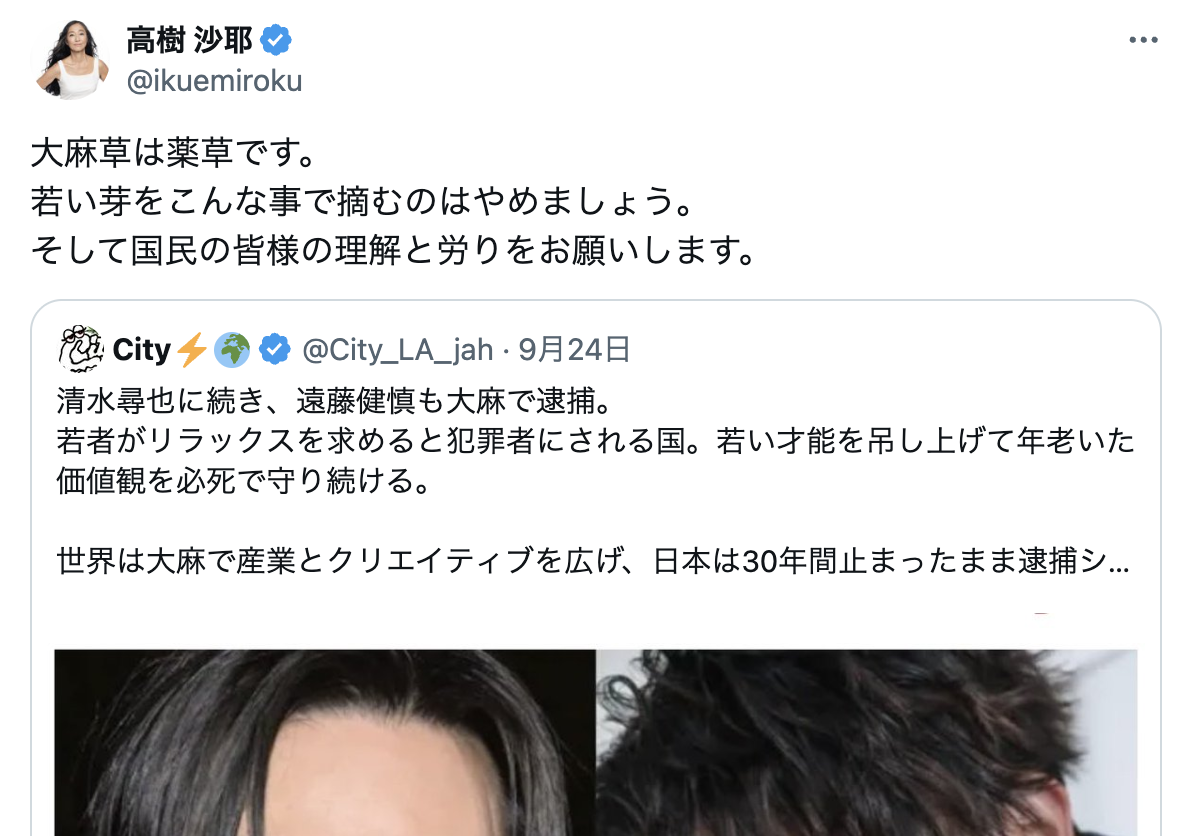Click the main post text starting 大麻草は薬草です
The image size is (1190, 836).
point(174,153)
